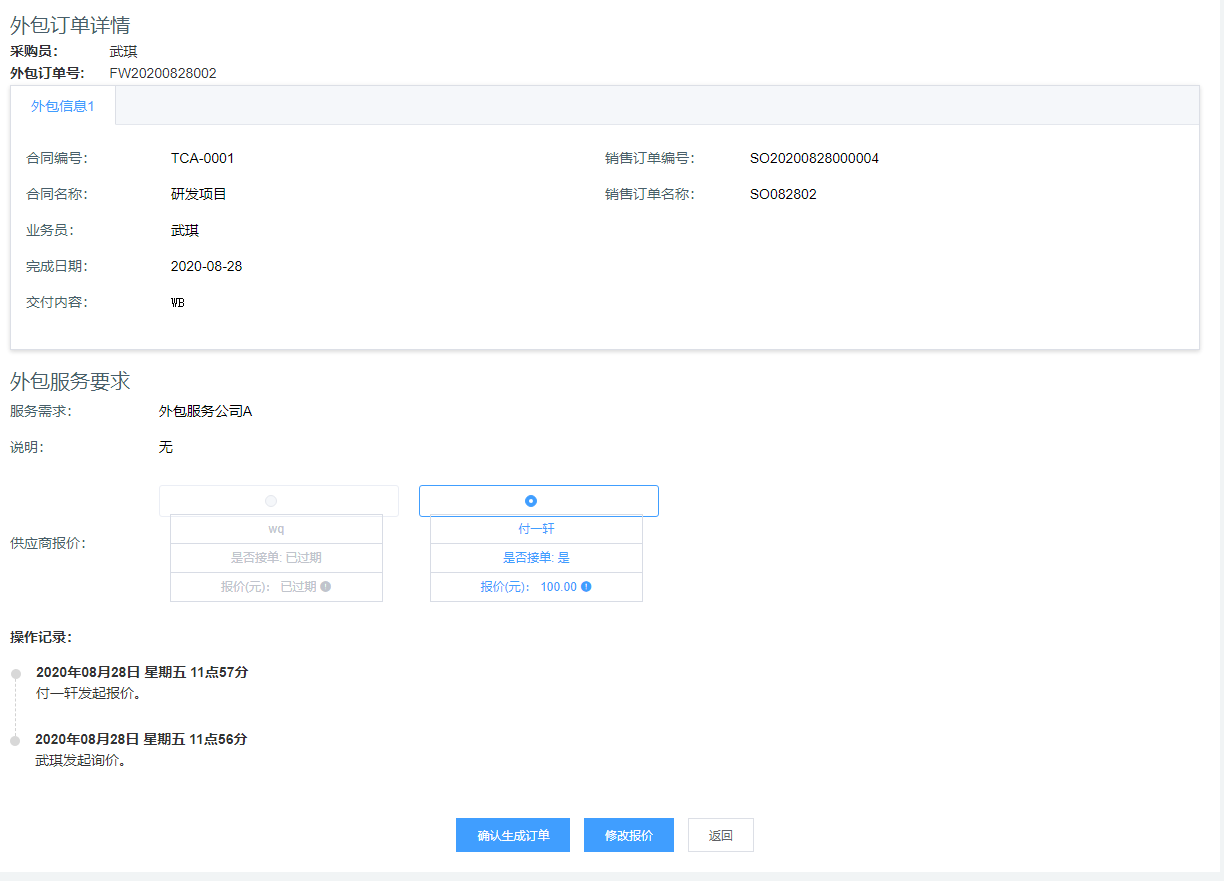Click the 付一轩发起报价 log entry
The width and height of the screenshot is (1224, 881).
point(88,693)
